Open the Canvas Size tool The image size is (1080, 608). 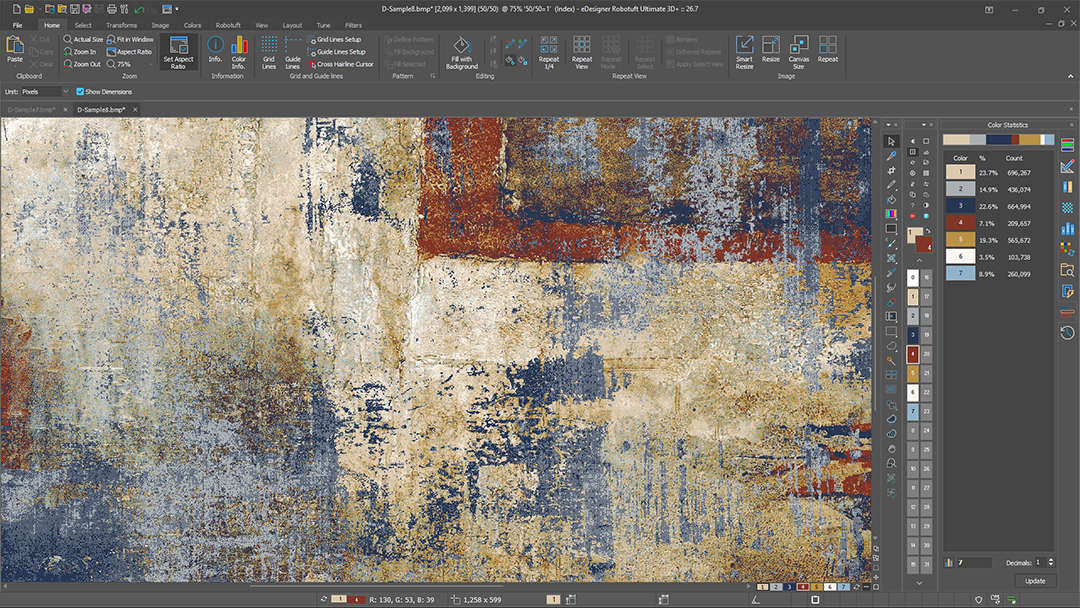pyautogui.click(x=799, y=52)
